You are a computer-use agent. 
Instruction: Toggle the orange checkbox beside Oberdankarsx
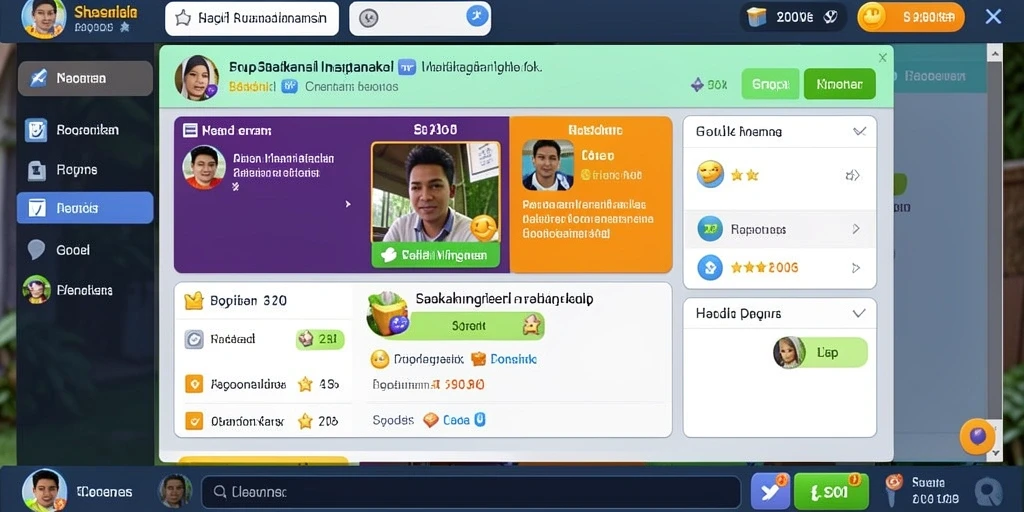(x=194, y=421)
